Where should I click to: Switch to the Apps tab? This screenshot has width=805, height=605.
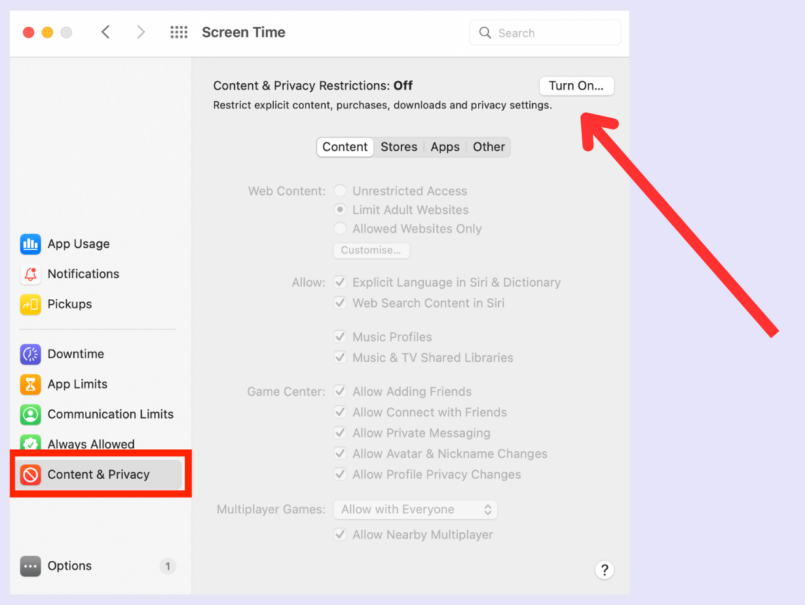[x=444, y=147]
